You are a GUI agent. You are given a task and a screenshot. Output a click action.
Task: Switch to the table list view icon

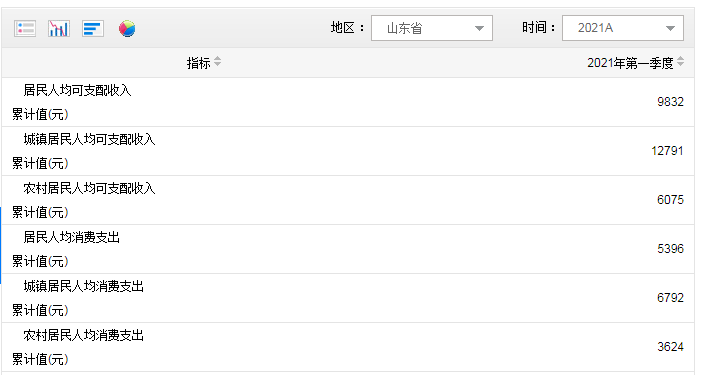point(25,29)
